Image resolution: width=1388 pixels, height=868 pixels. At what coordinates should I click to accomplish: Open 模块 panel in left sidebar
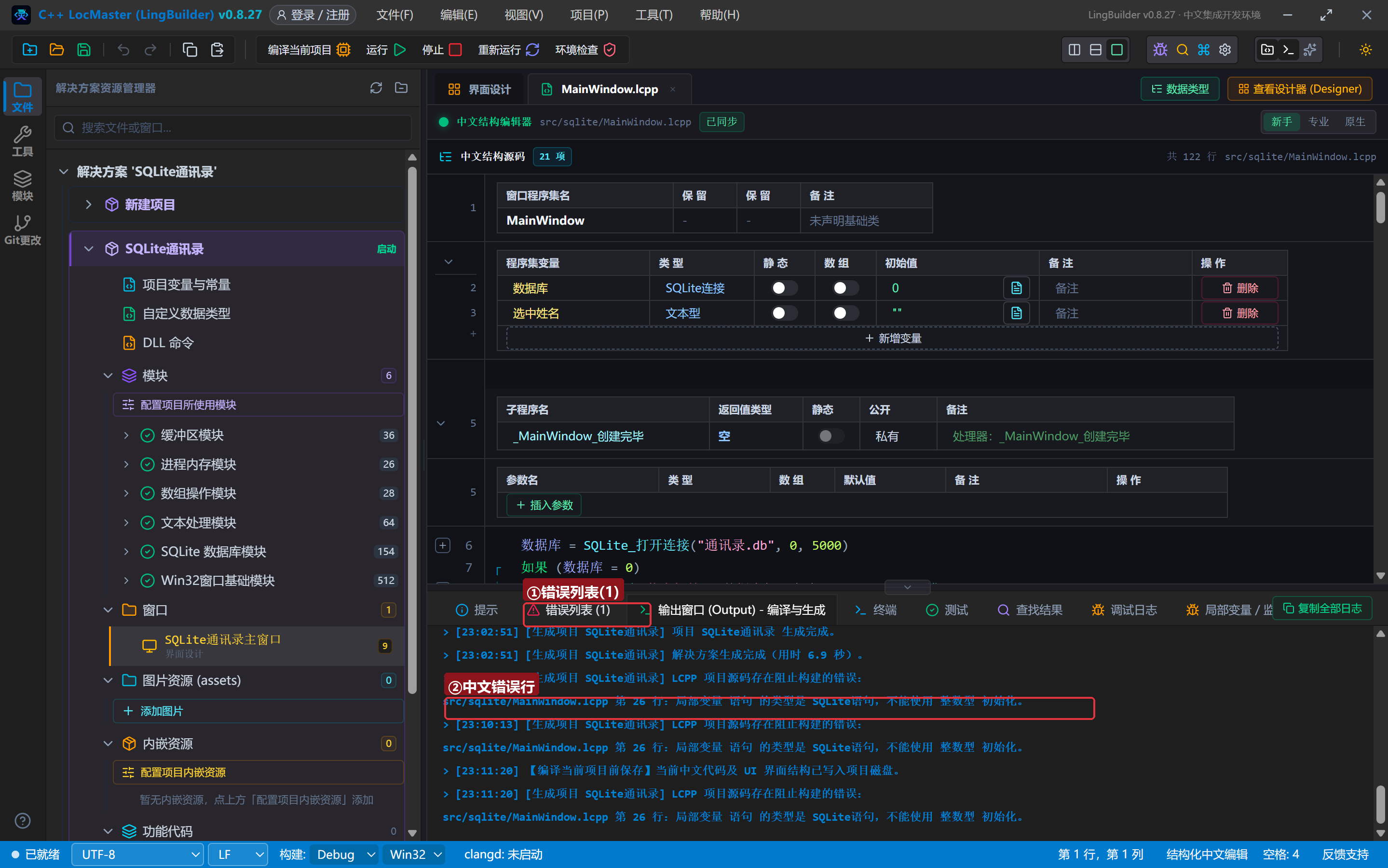[22, 186]
